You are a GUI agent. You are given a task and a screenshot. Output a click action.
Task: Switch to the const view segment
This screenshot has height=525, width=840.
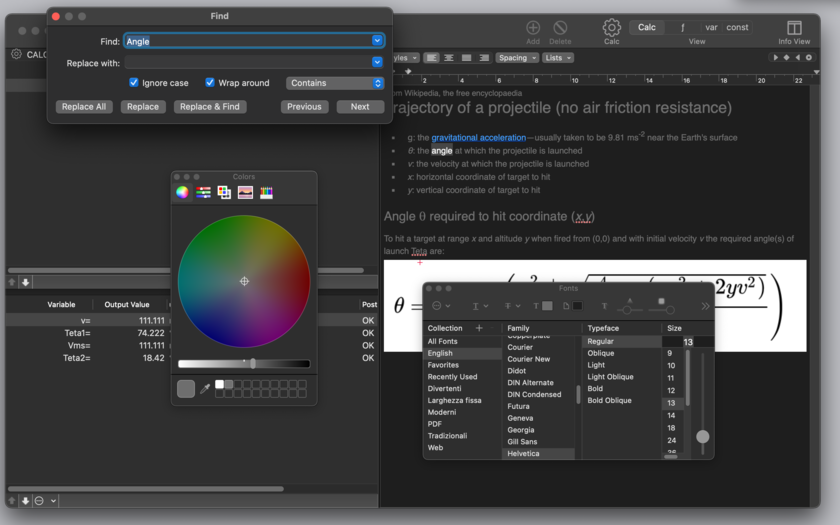(x=737, y=27)
